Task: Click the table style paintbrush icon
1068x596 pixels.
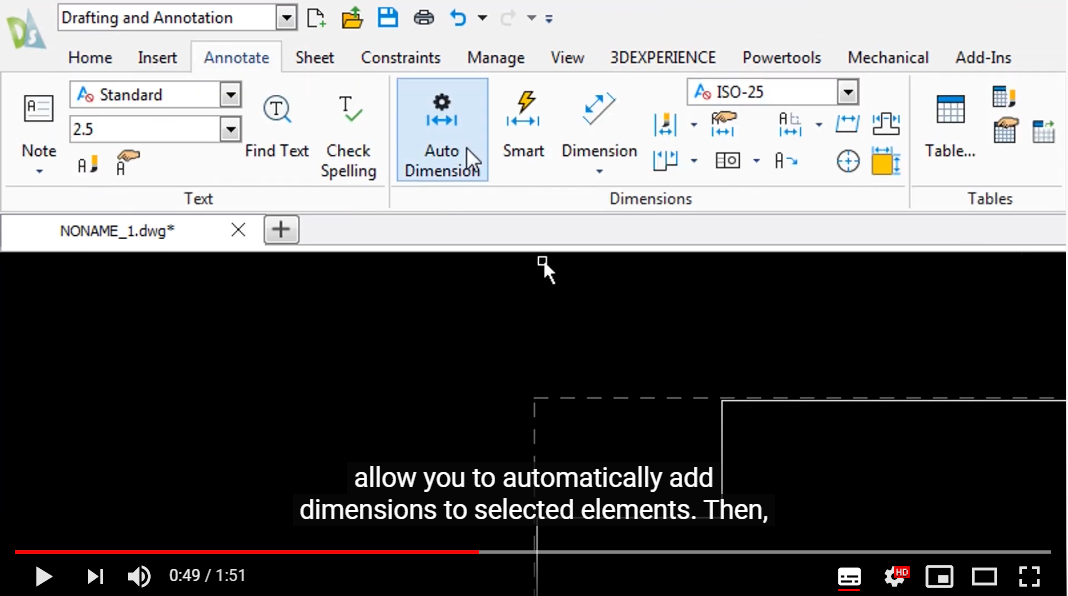Action: [1003, 97]
